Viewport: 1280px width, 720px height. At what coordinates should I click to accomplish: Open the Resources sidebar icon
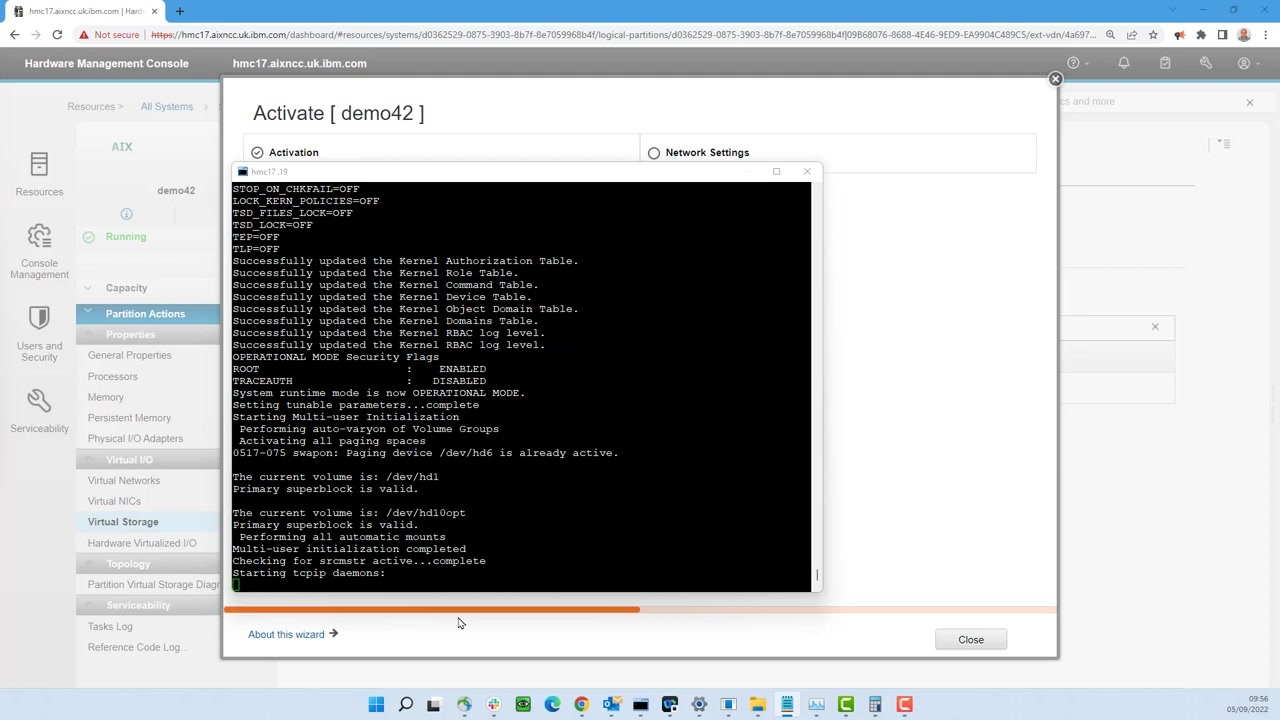click(x=39, y=164)
